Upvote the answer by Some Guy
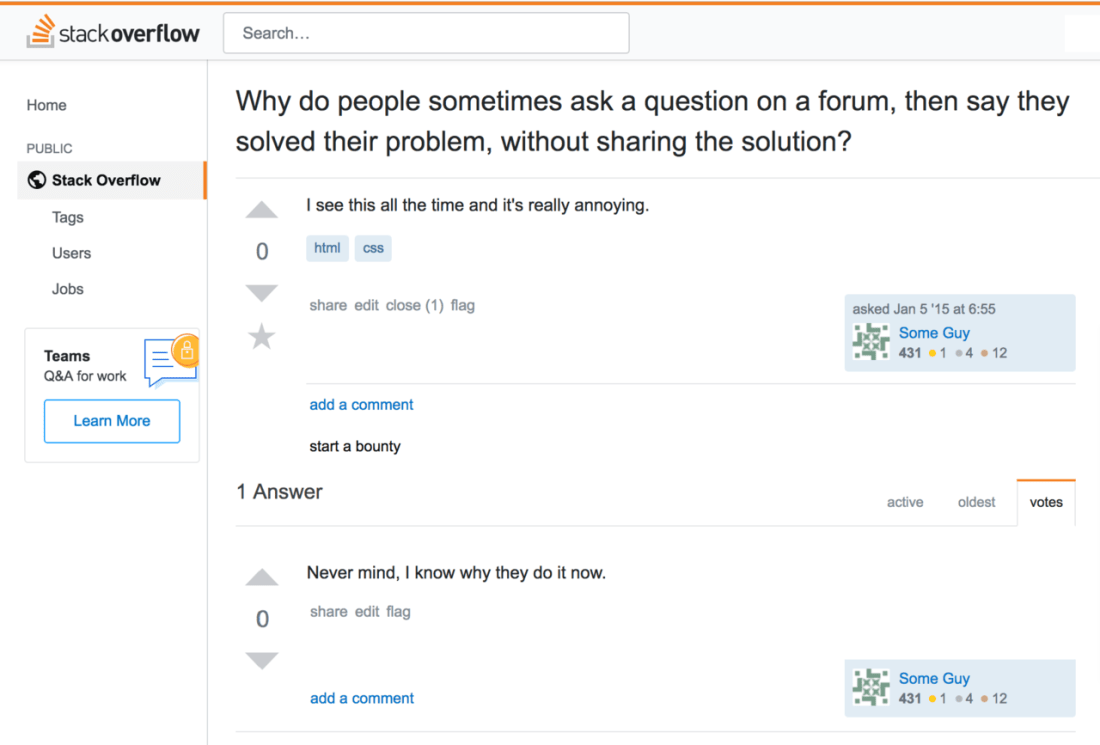The image size is (1100, 745). point(262,577)
